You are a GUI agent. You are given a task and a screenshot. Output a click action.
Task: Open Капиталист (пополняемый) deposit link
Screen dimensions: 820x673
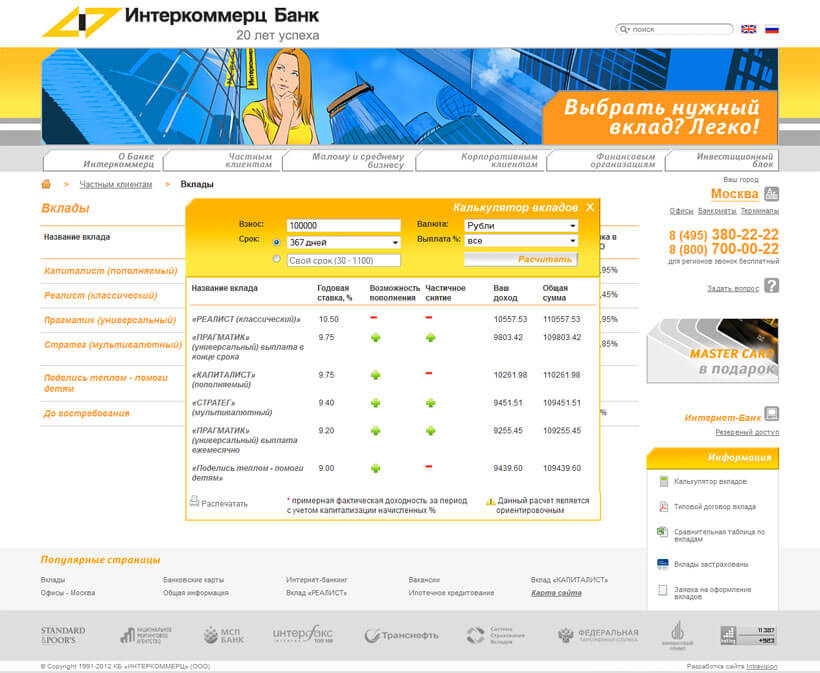[111, 271]
